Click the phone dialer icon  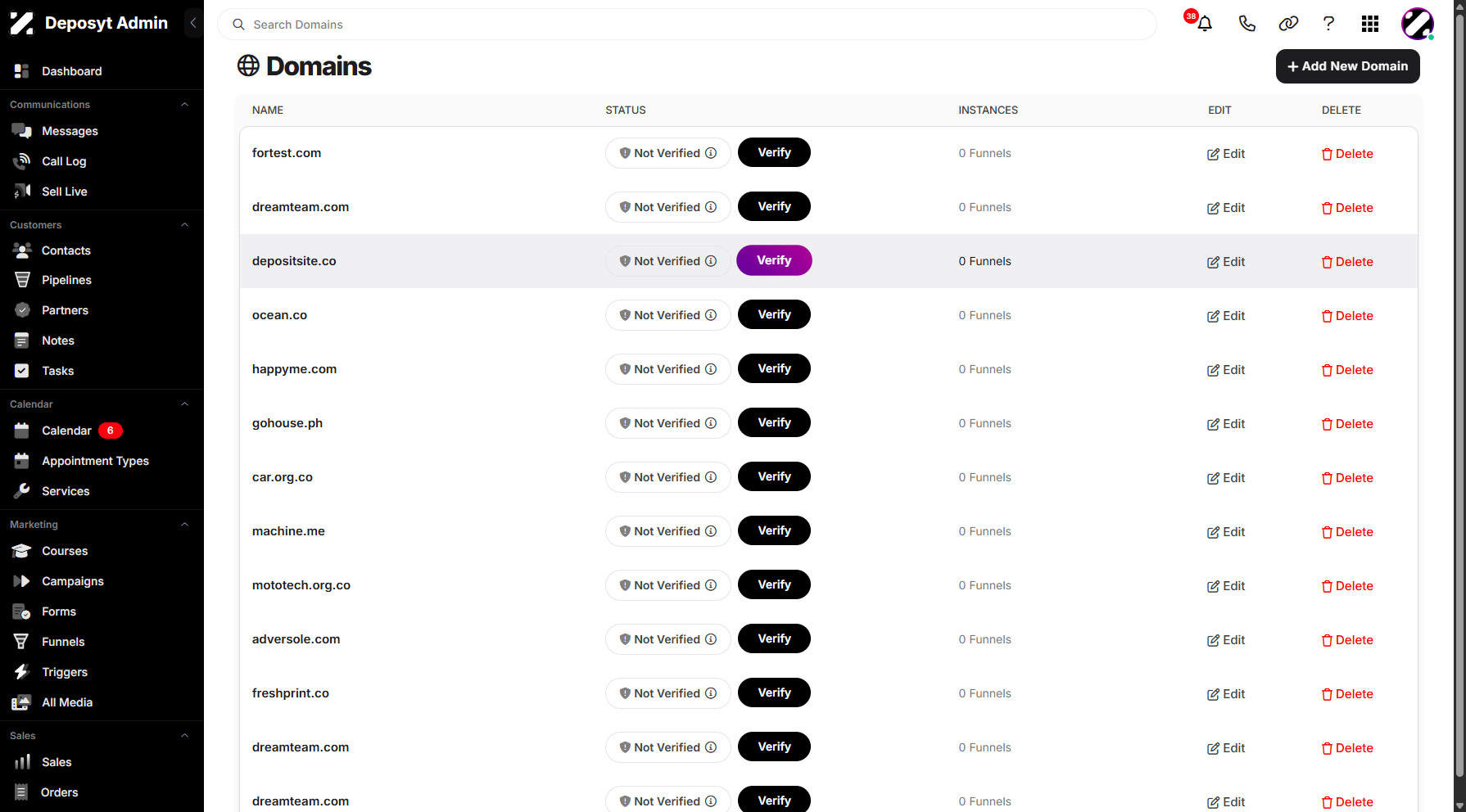(x=1247, y=24)
